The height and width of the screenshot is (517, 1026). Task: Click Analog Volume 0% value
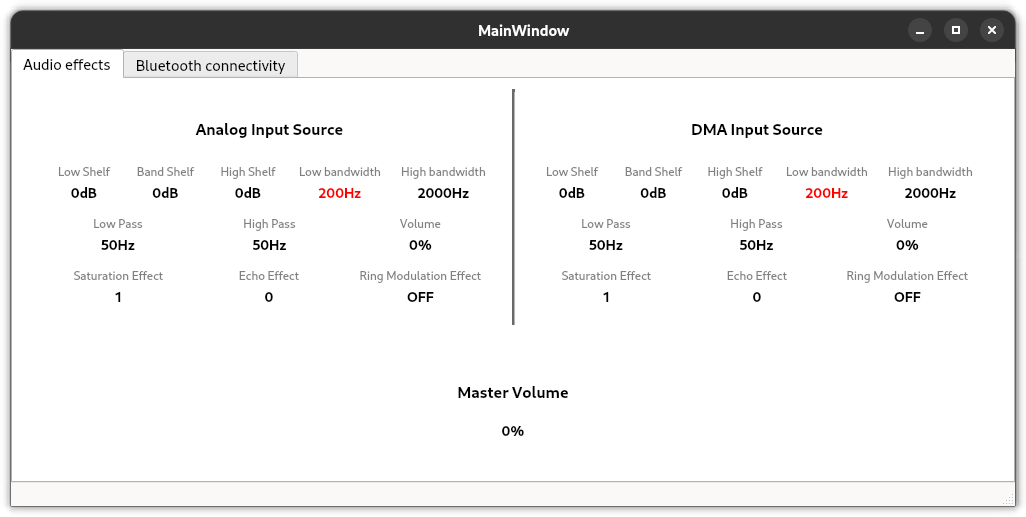click(x=420, y=245)
